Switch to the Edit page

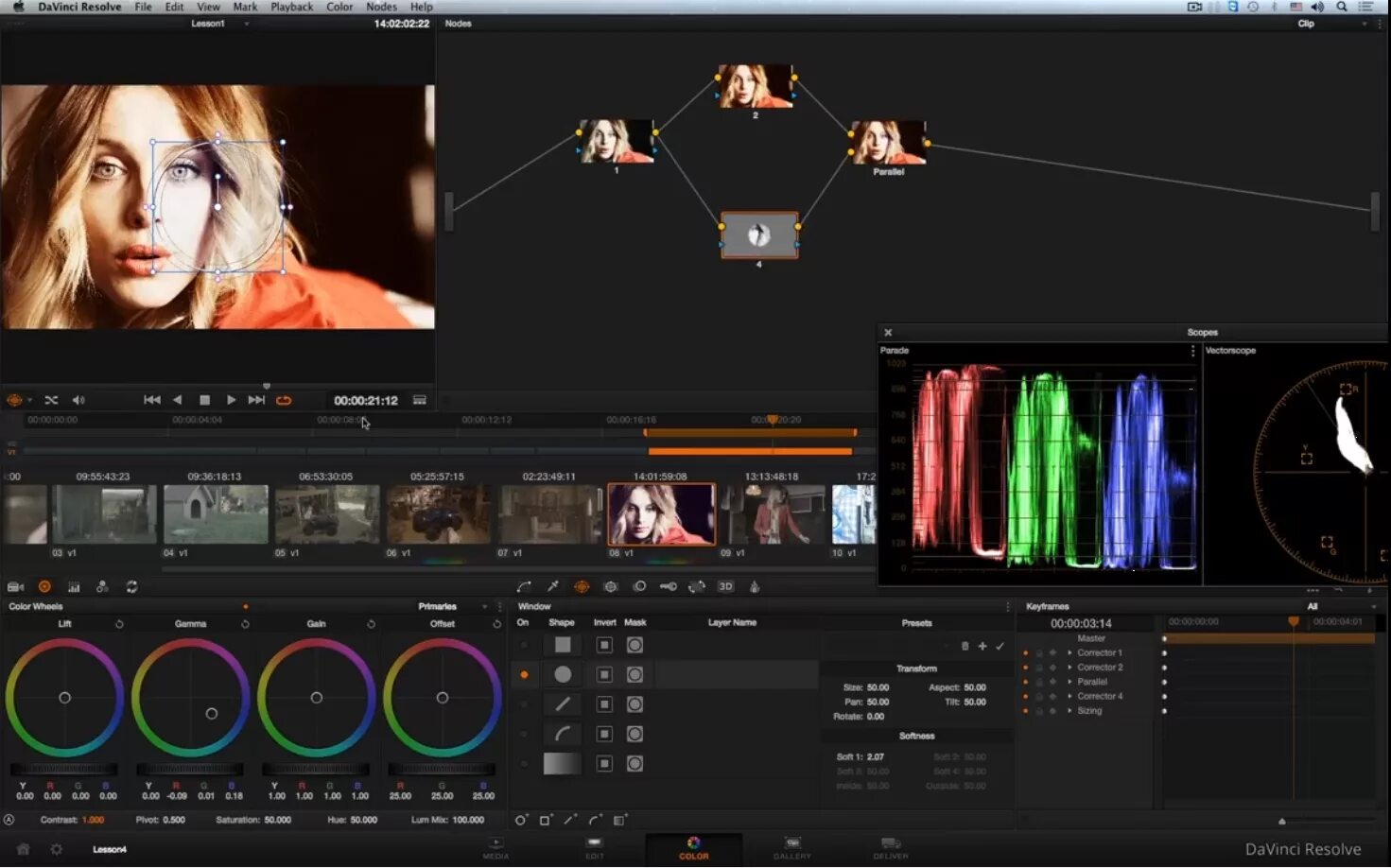click(x=594, y=848)
